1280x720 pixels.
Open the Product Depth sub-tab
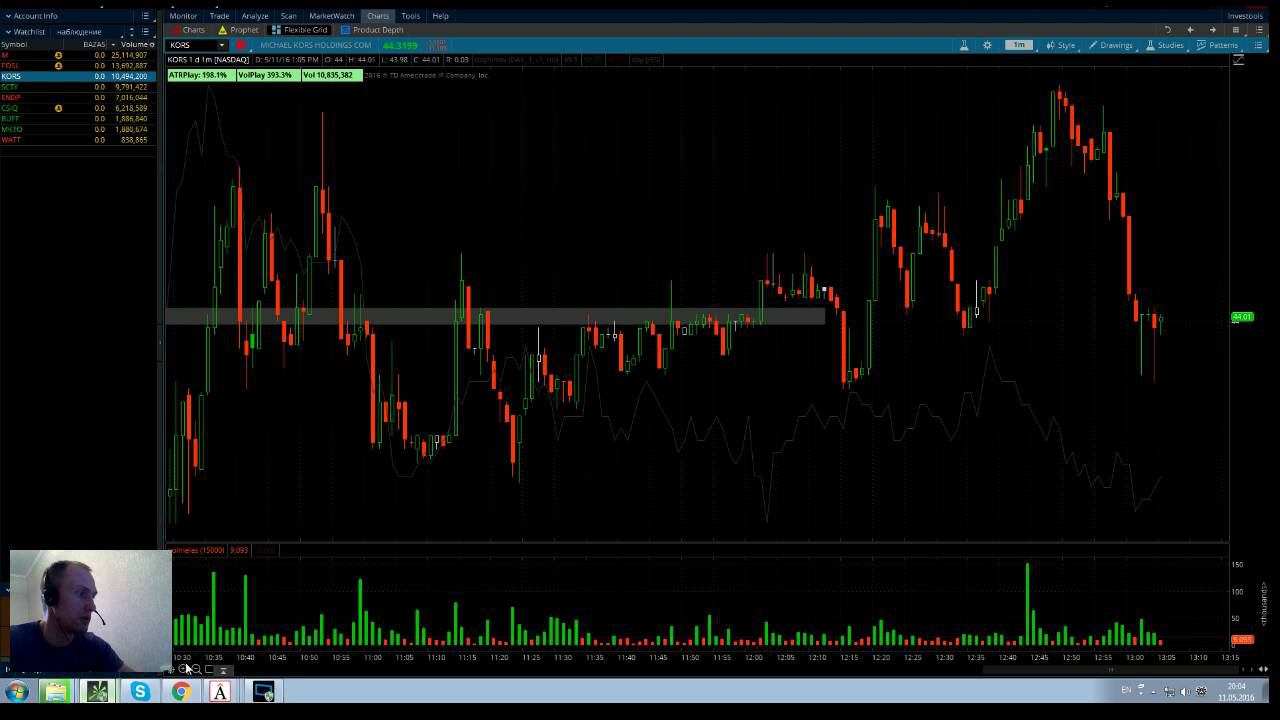pyautogui.click(x=372, y=30)
